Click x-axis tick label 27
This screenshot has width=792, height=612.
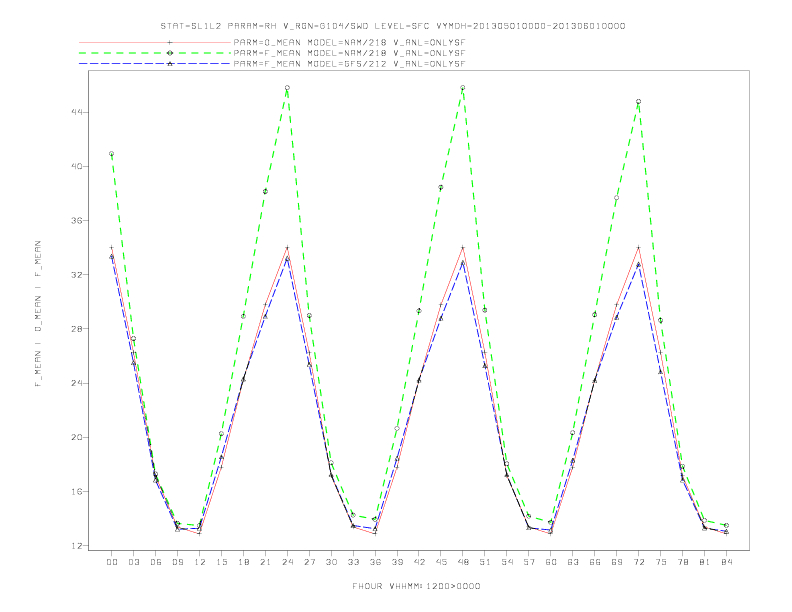(309, 562)
